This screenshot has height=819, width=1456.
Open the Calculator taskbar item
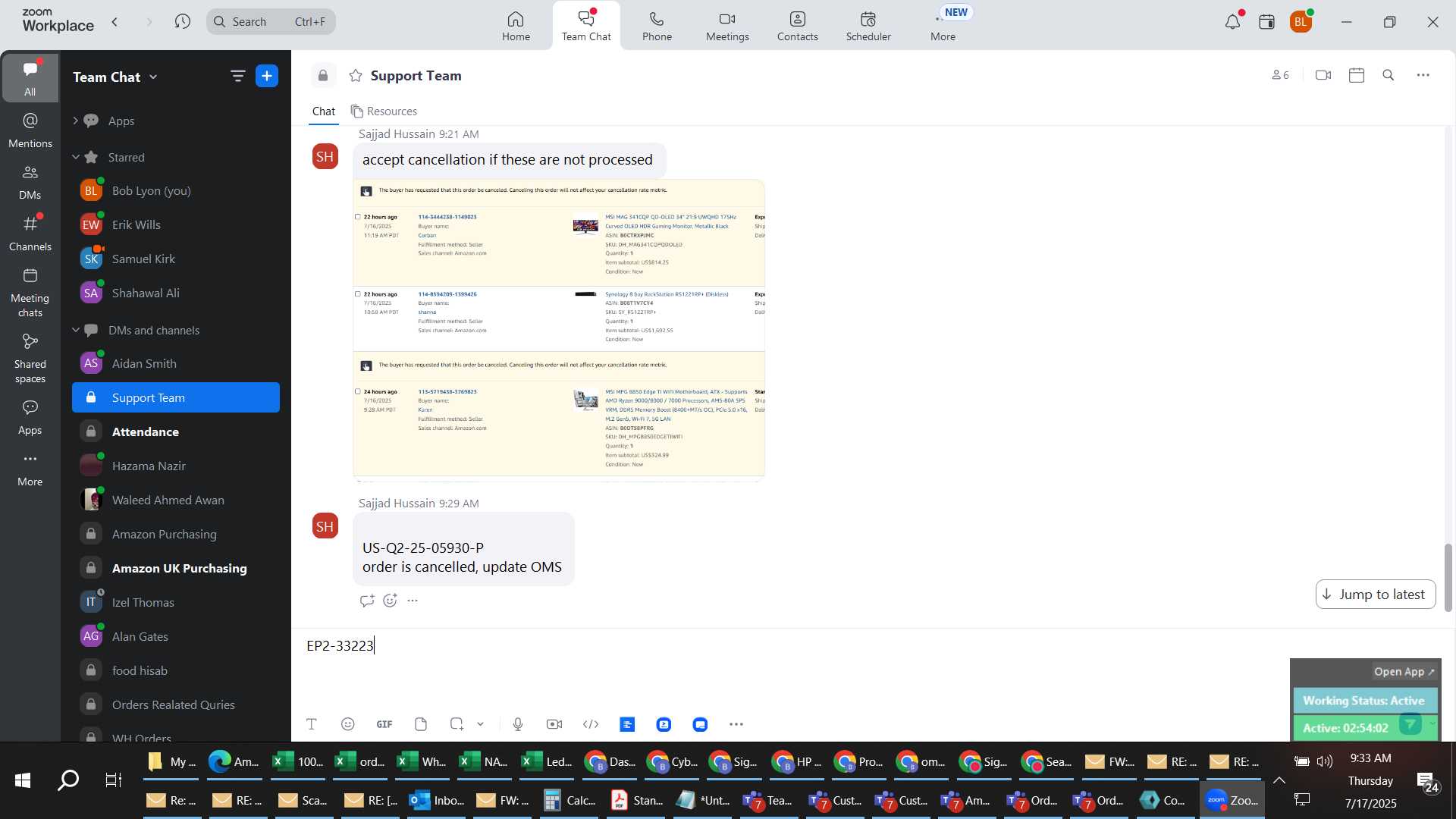click(x=570, y=800)
